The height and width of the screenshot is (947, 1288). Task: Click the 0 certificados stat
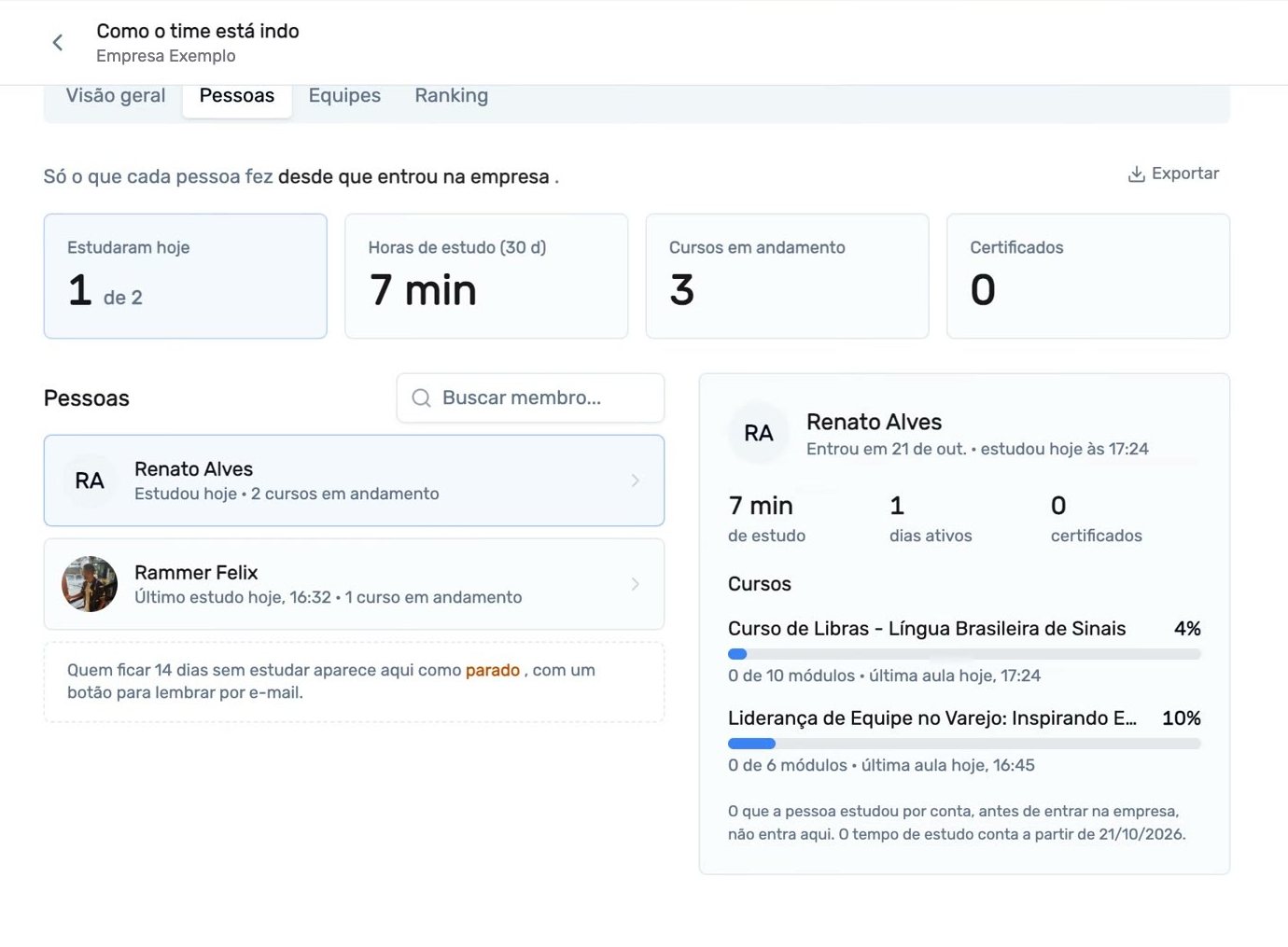(1096, 518)
